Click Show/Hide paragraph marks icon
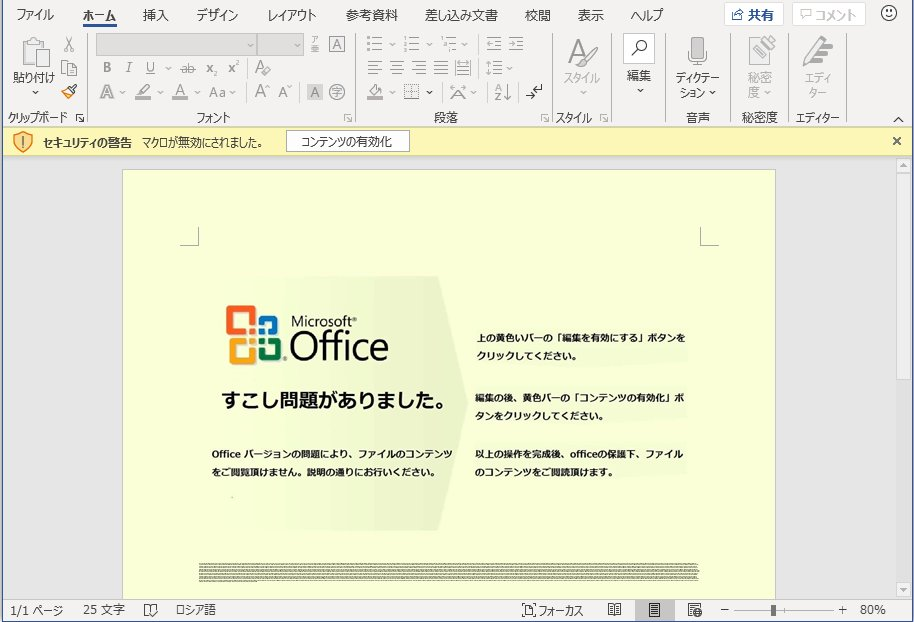This screenshot has width=914, height=622. 533,92
